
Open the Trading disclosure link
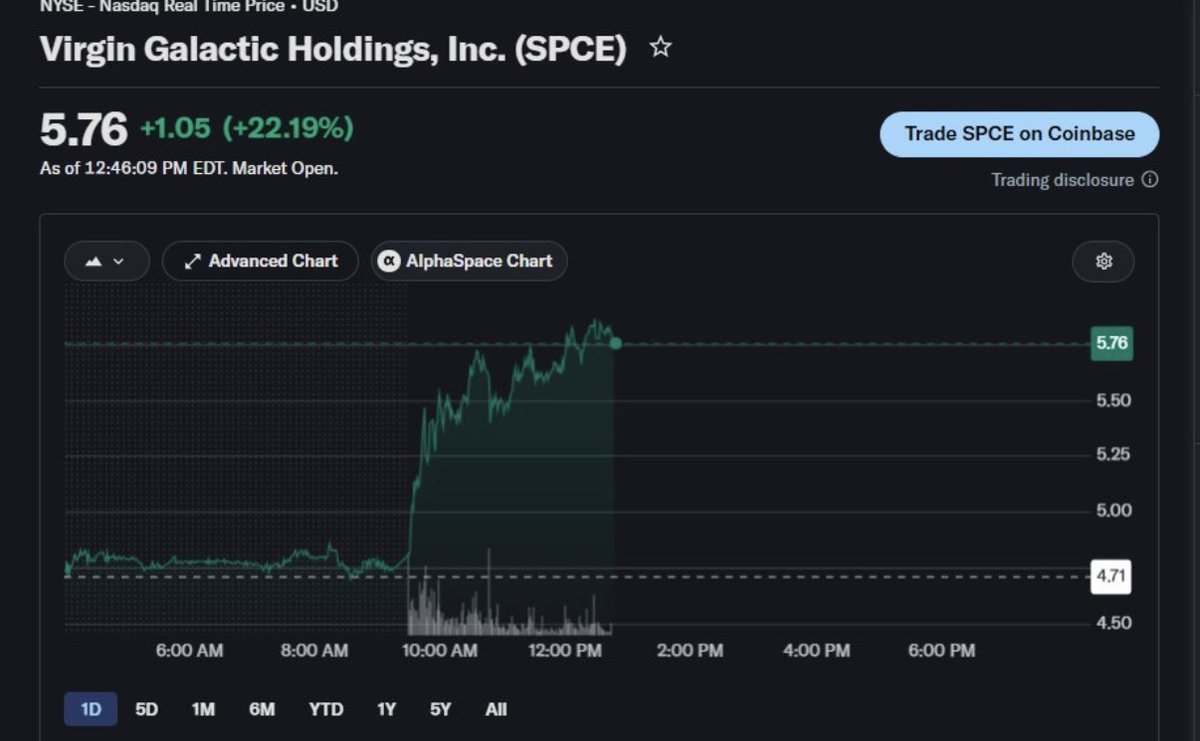[x=1062, y=180]
